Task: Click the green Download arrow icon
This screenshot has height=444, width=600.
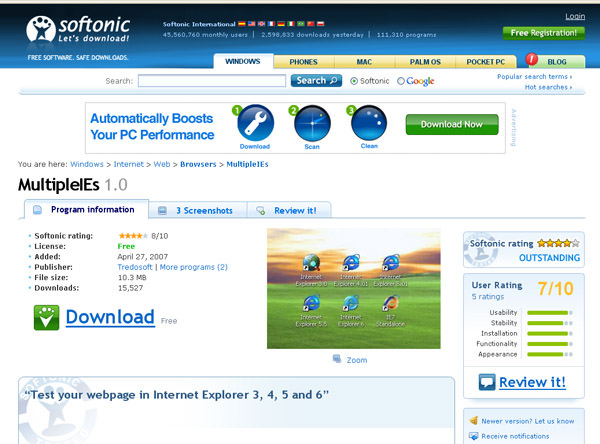Action: coord(46,317)
